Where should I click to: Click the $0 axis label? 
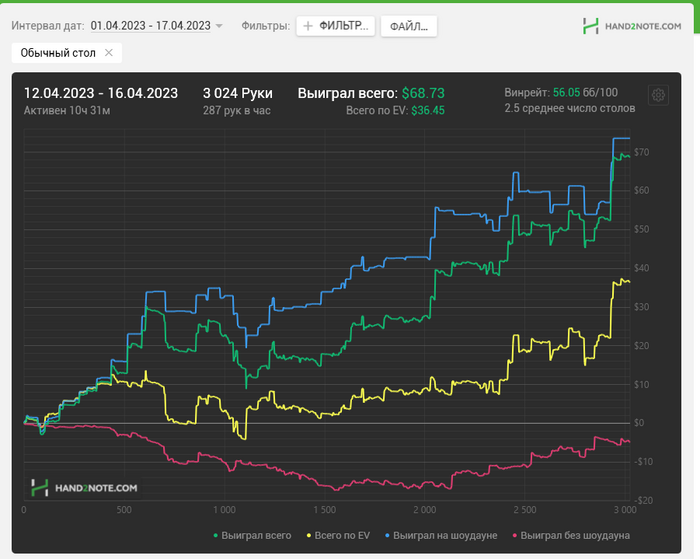(x=639, y=422)
